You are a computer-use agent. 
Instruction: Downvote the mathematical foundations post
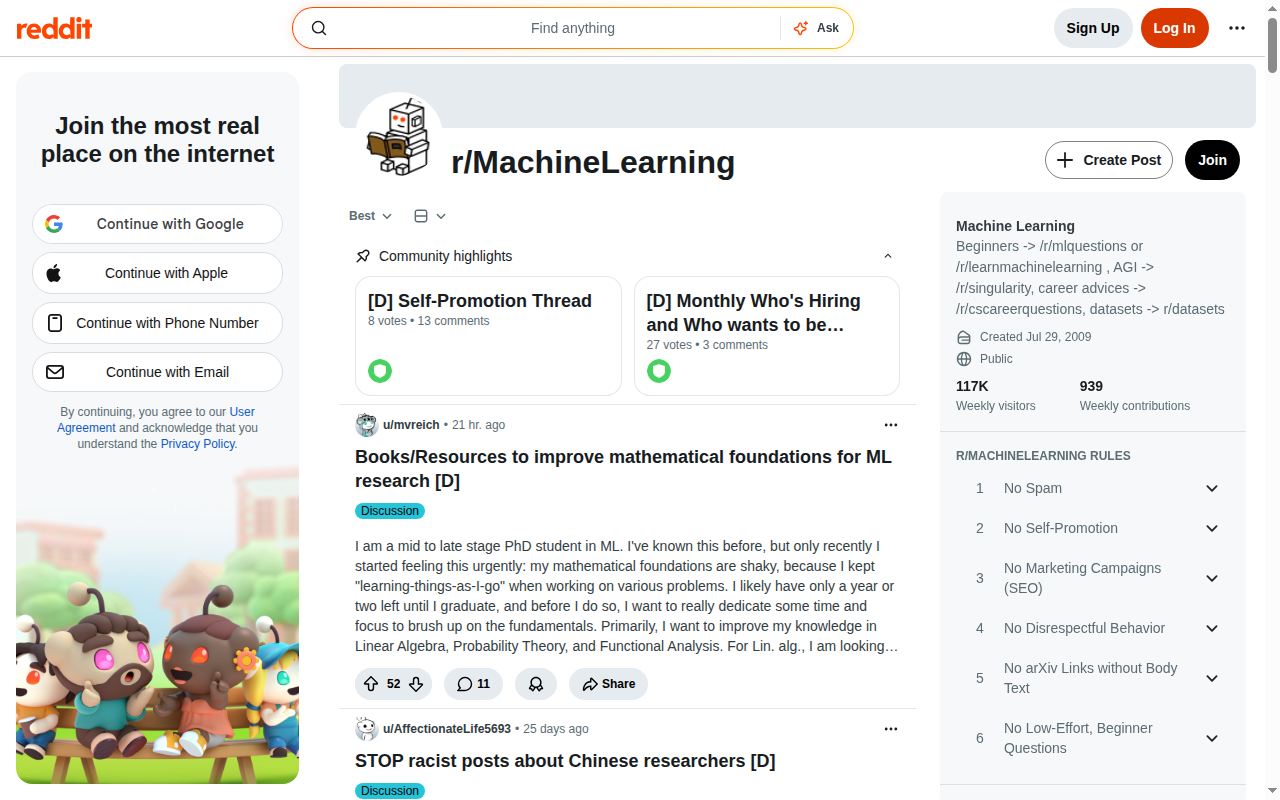tap(416, 684)
